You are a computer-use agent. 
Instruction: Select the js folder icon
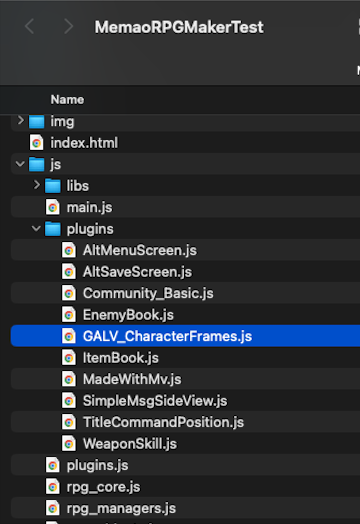point(36,164)
